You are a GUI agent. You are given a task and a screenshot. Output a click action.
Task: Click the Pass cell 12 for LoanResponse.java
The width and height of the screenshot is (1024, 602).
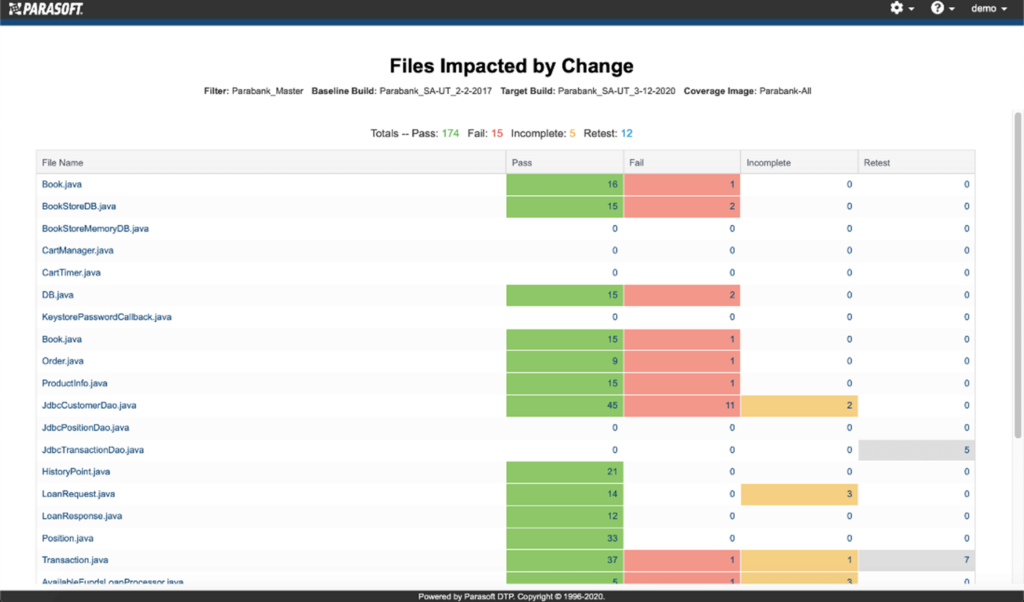[x=564, y=516]
